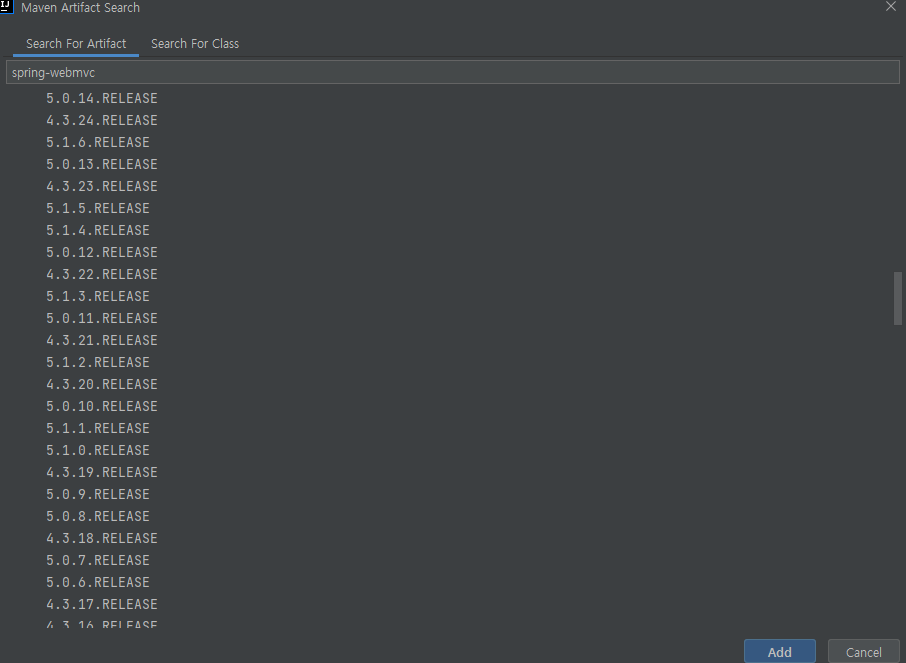Select version 5.0.7.RELEASE
Viewport: 906px width, 663px height.
tap(98, 560)
